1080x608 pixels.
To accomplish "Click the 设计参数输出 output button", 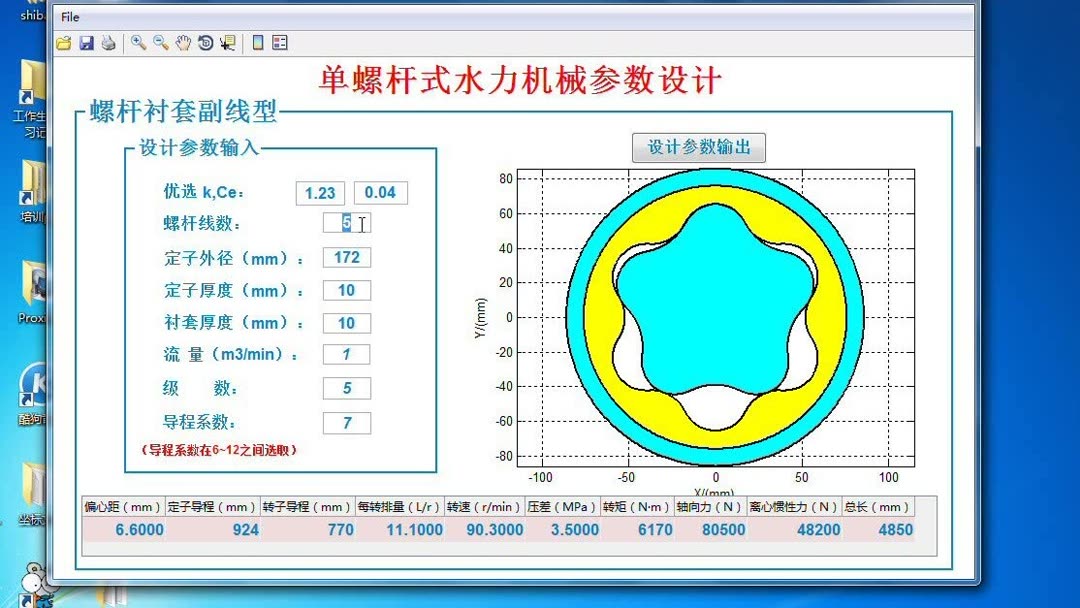I will pos(699,147).
